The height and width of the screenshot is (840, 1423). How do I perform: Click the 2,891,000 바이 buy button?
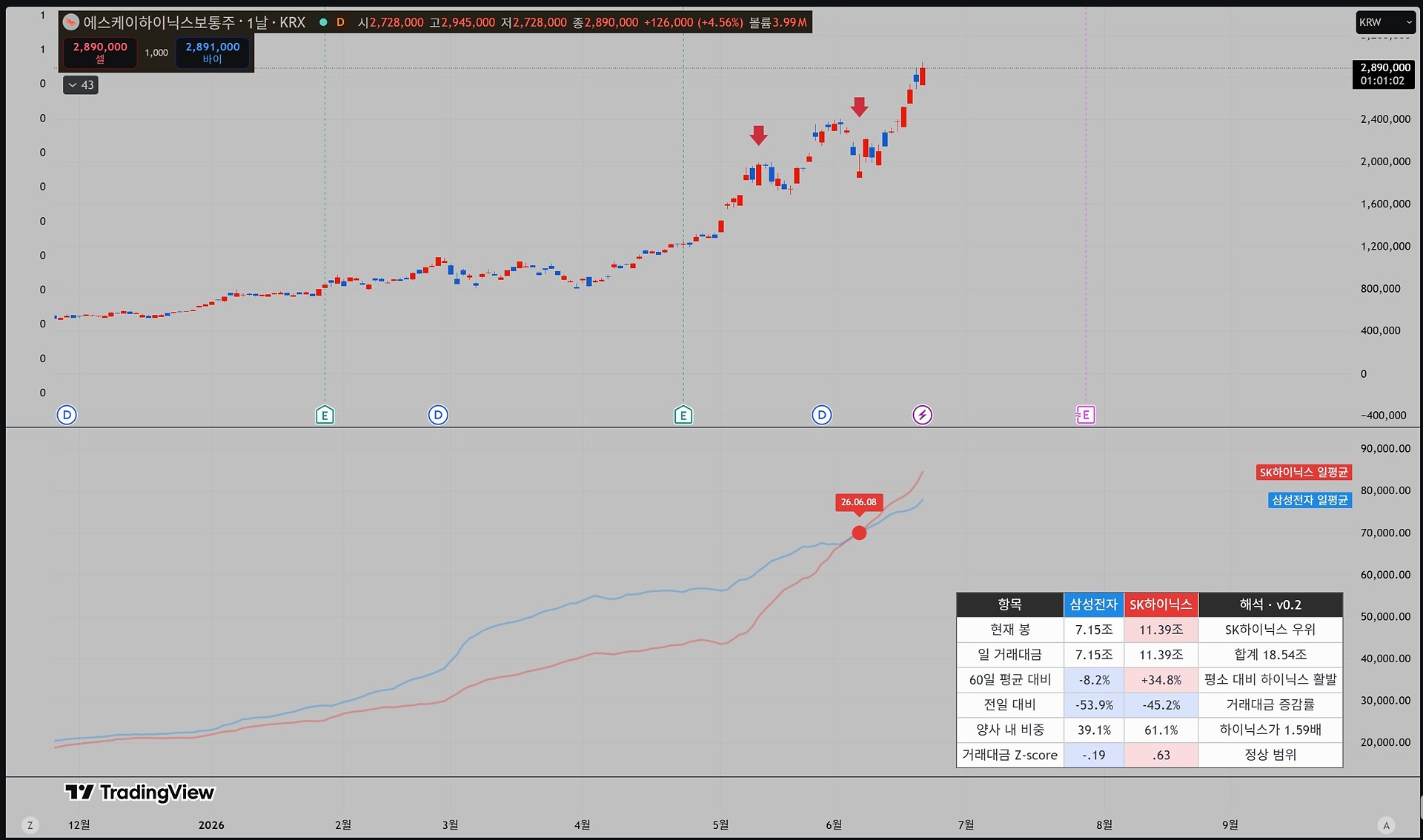click(213, 53)
